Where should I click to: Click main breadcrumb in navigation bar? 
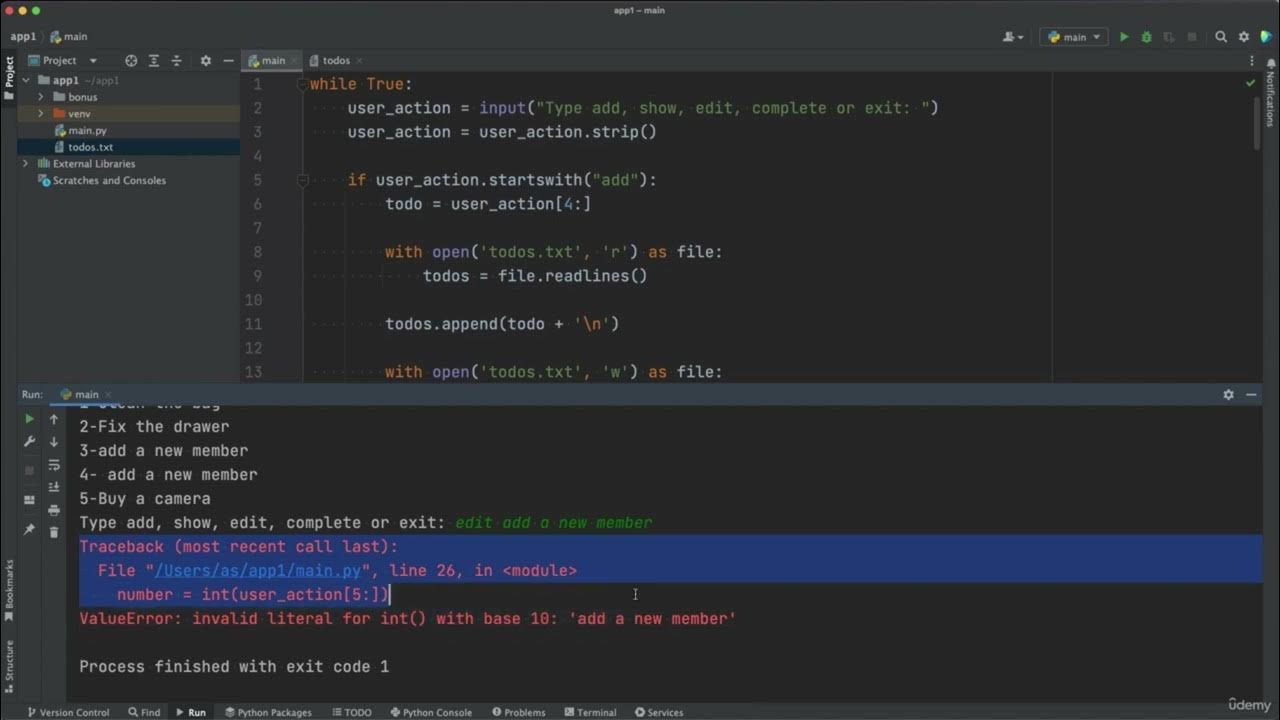(69, 37)
